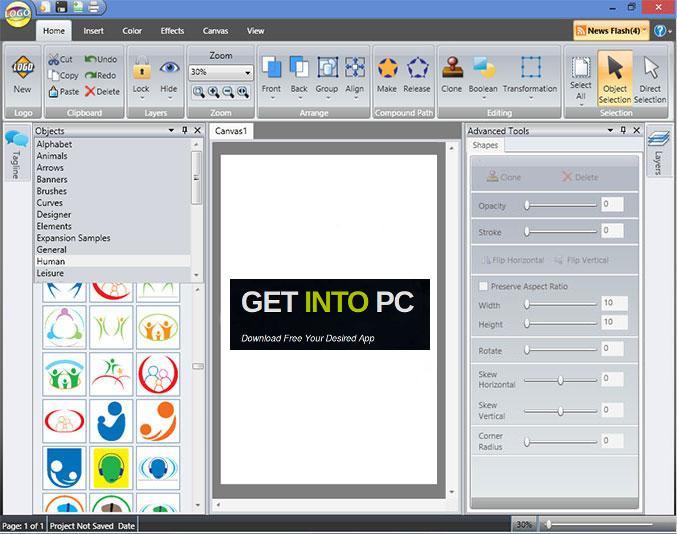Click the Rotate slider
This screenshot has width=677, height=534.
[560, 350]
